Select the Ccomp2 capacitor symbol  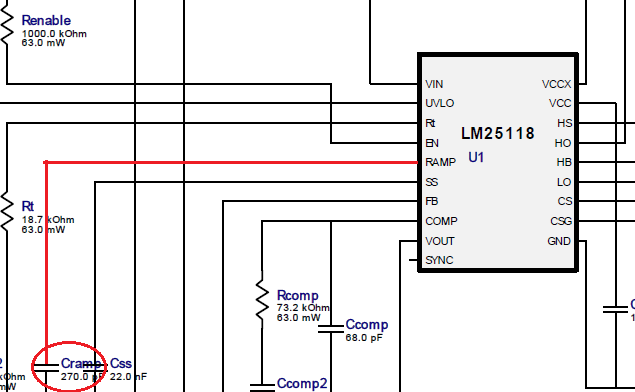(x=262, y=388)
